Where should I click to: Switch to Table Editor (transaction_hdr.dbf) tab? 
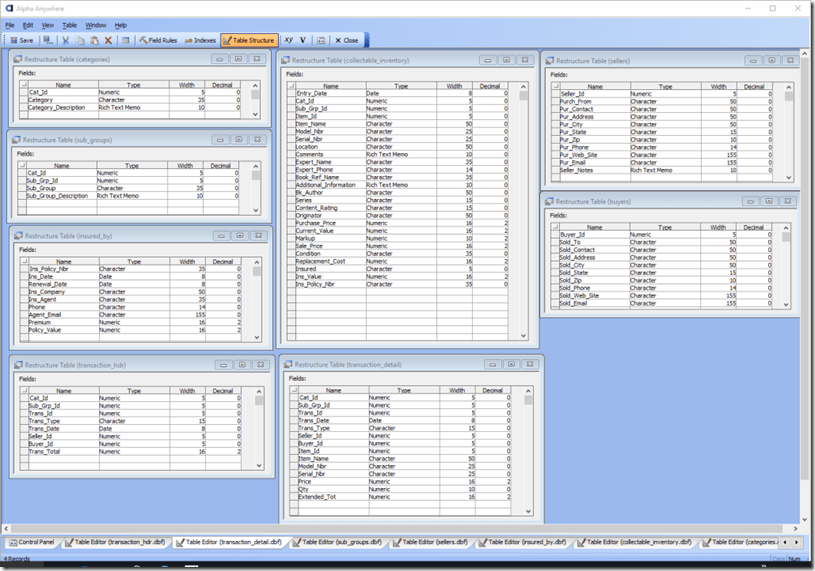[115, 542]
